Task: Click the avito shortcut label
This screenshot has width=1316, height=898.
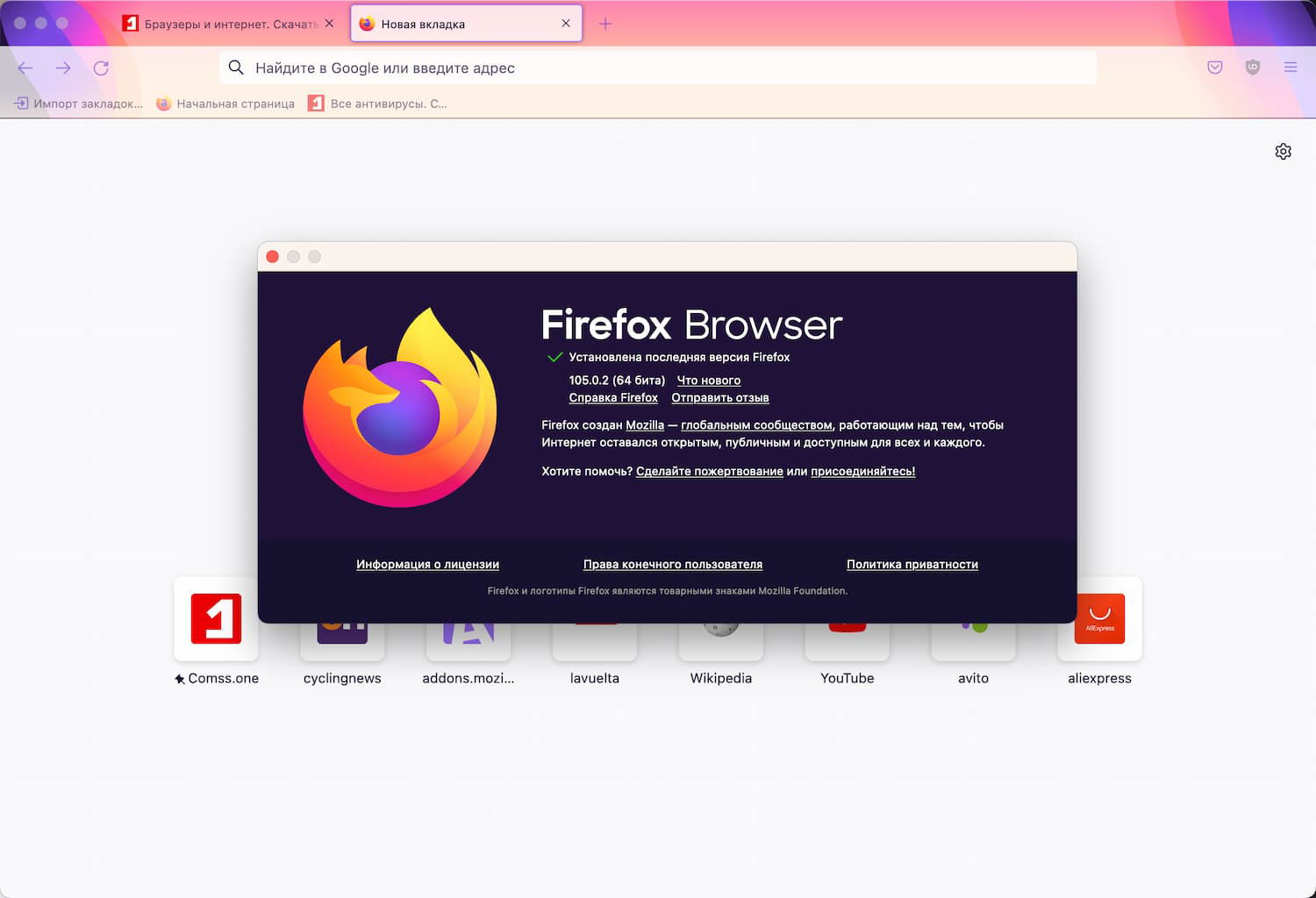Action: [974, 678]
